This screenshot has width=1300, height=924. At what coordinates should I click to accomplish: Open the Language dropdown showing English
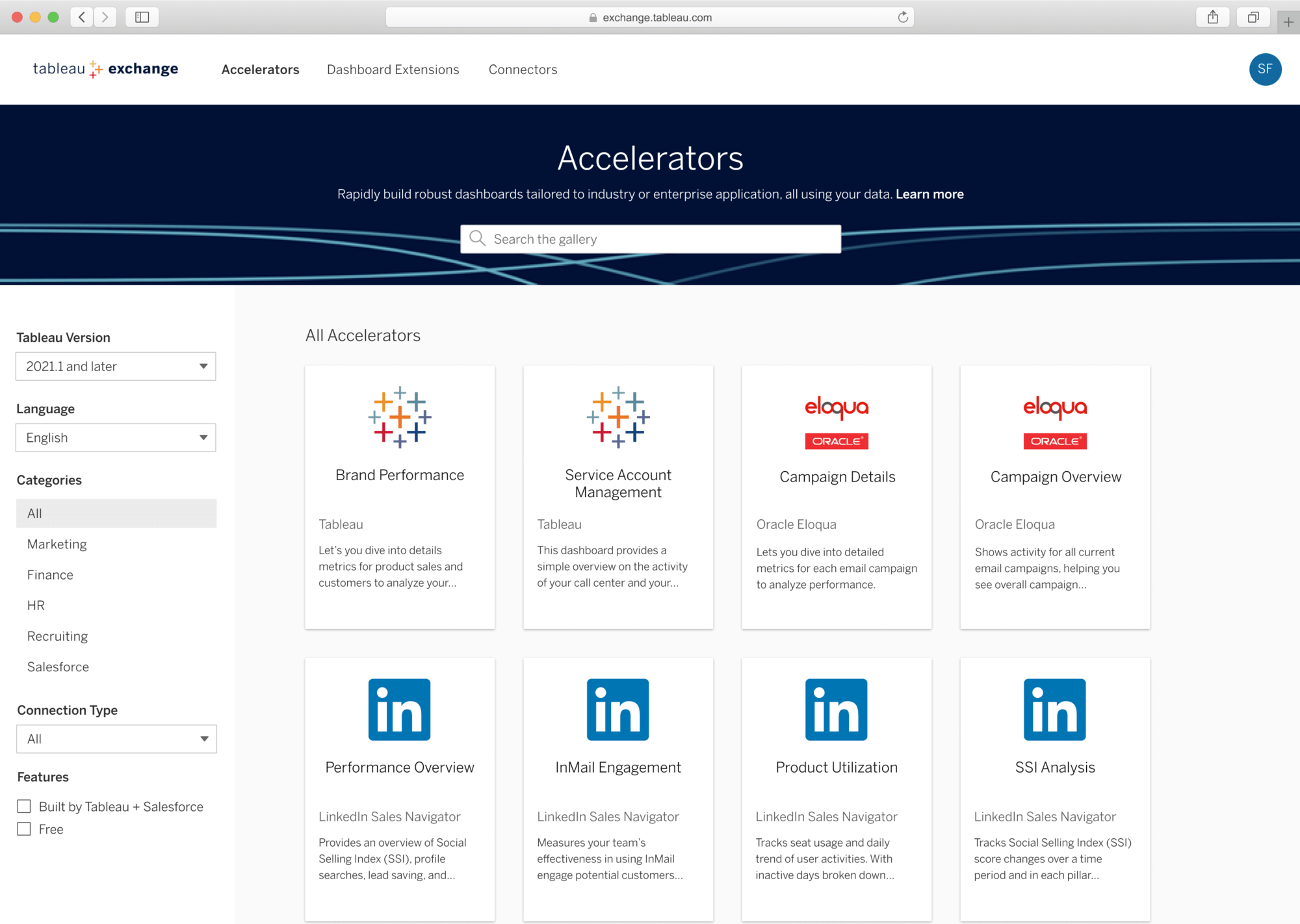116,437
